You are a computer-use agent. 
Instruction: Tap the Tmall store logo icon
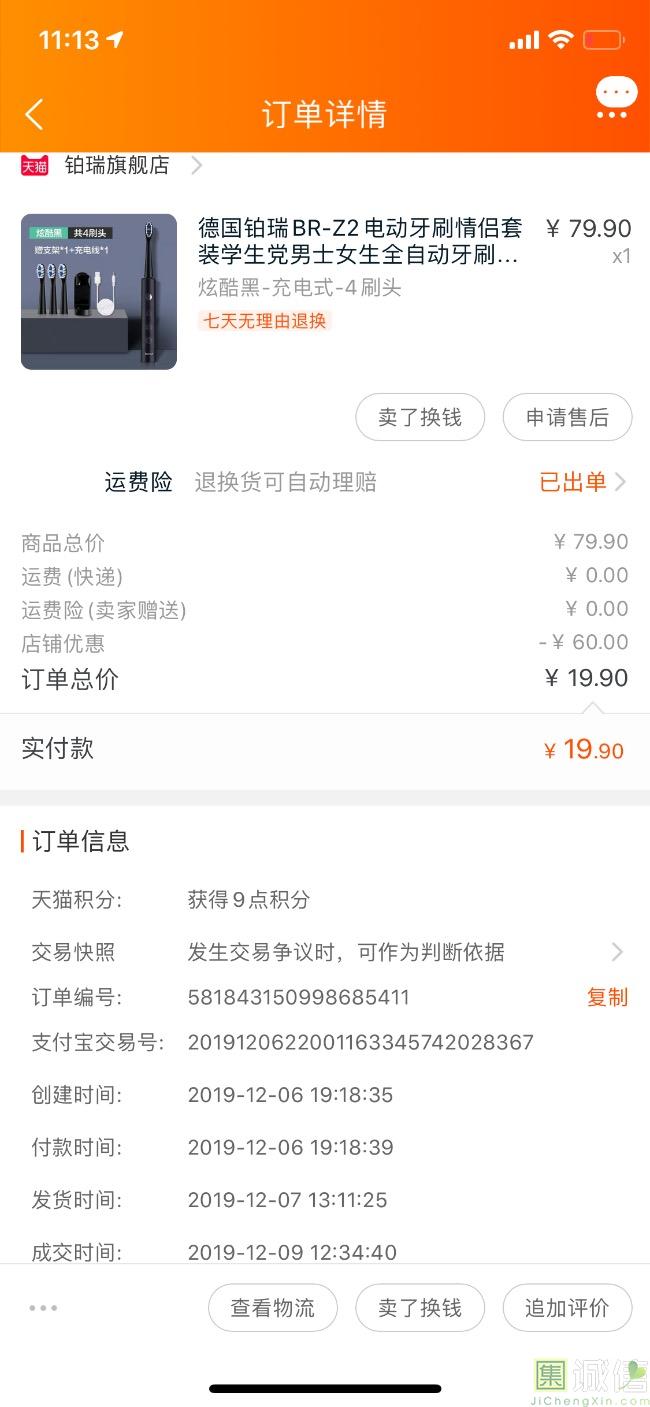coord(35,166)
